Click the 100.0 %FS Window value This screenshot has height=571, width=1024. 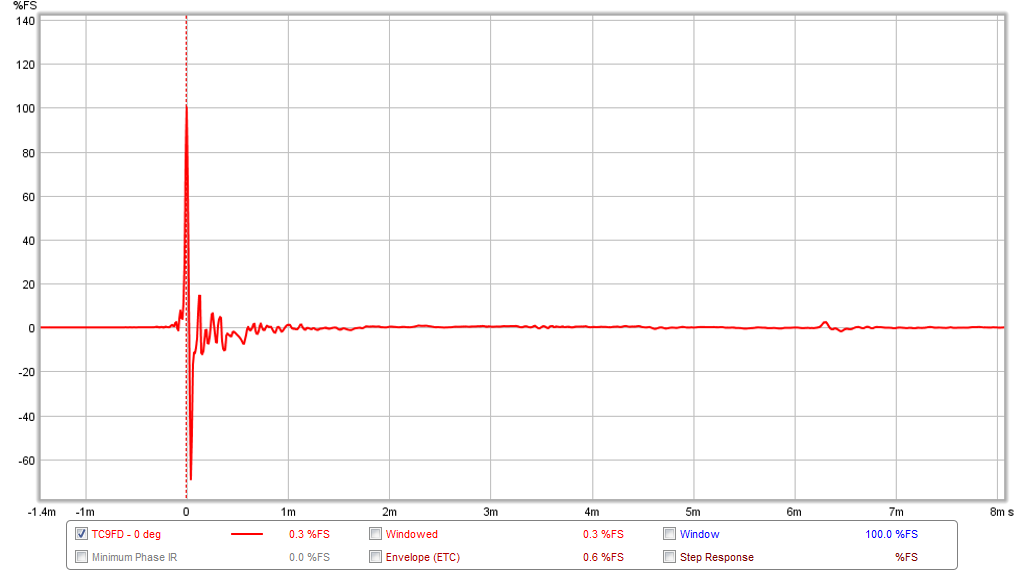(891, 534)
